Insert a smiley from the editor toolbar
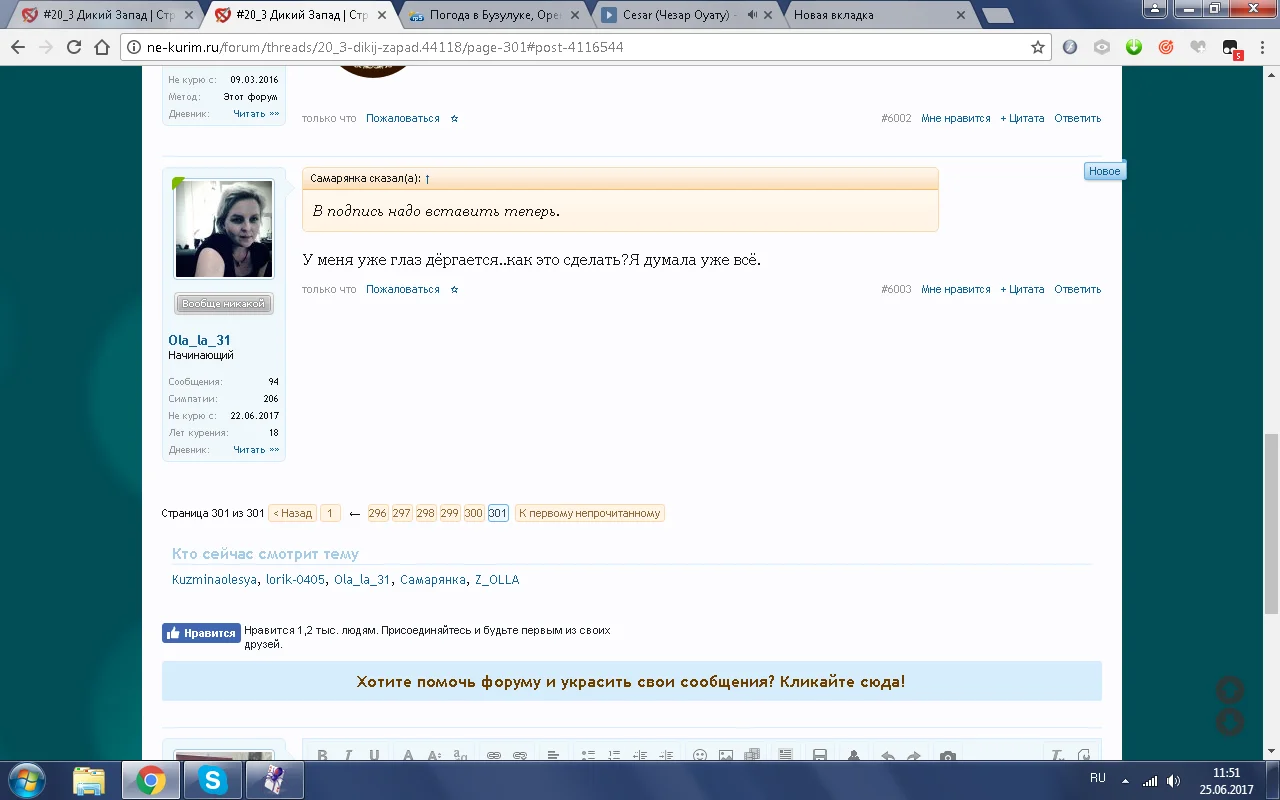This screenshot has height=800, width=1280. 700,755
